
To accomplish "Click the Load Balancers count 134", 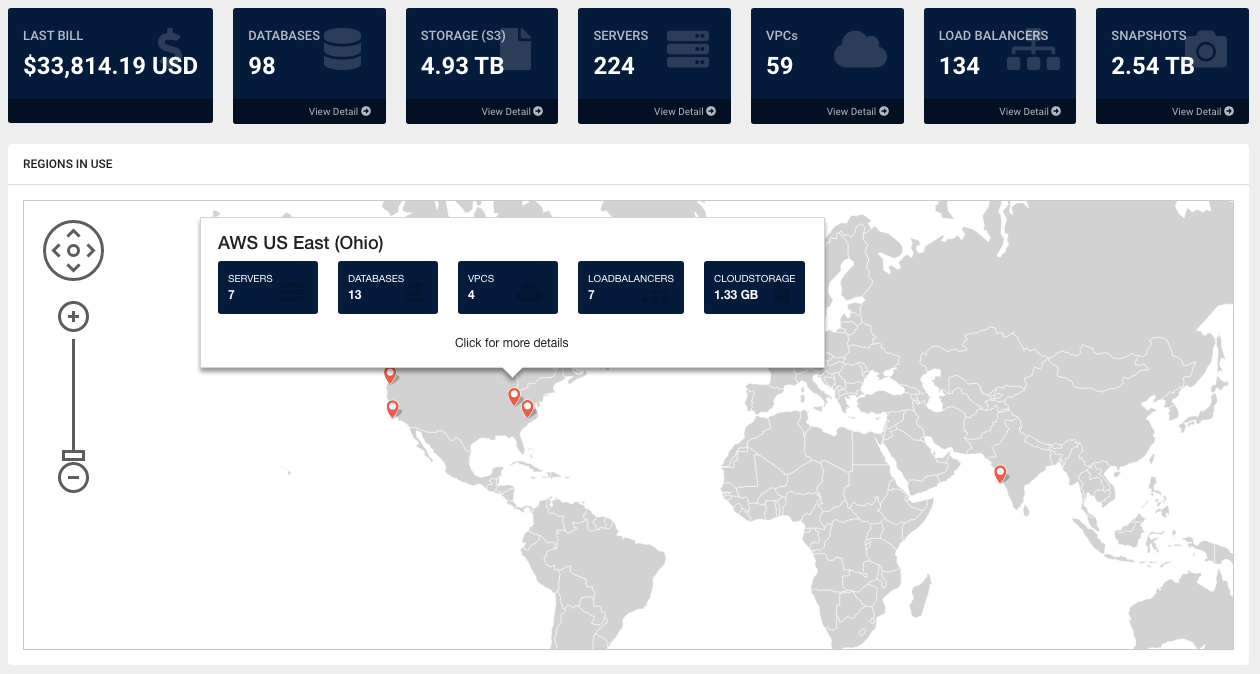I will (x=960, y=66).
